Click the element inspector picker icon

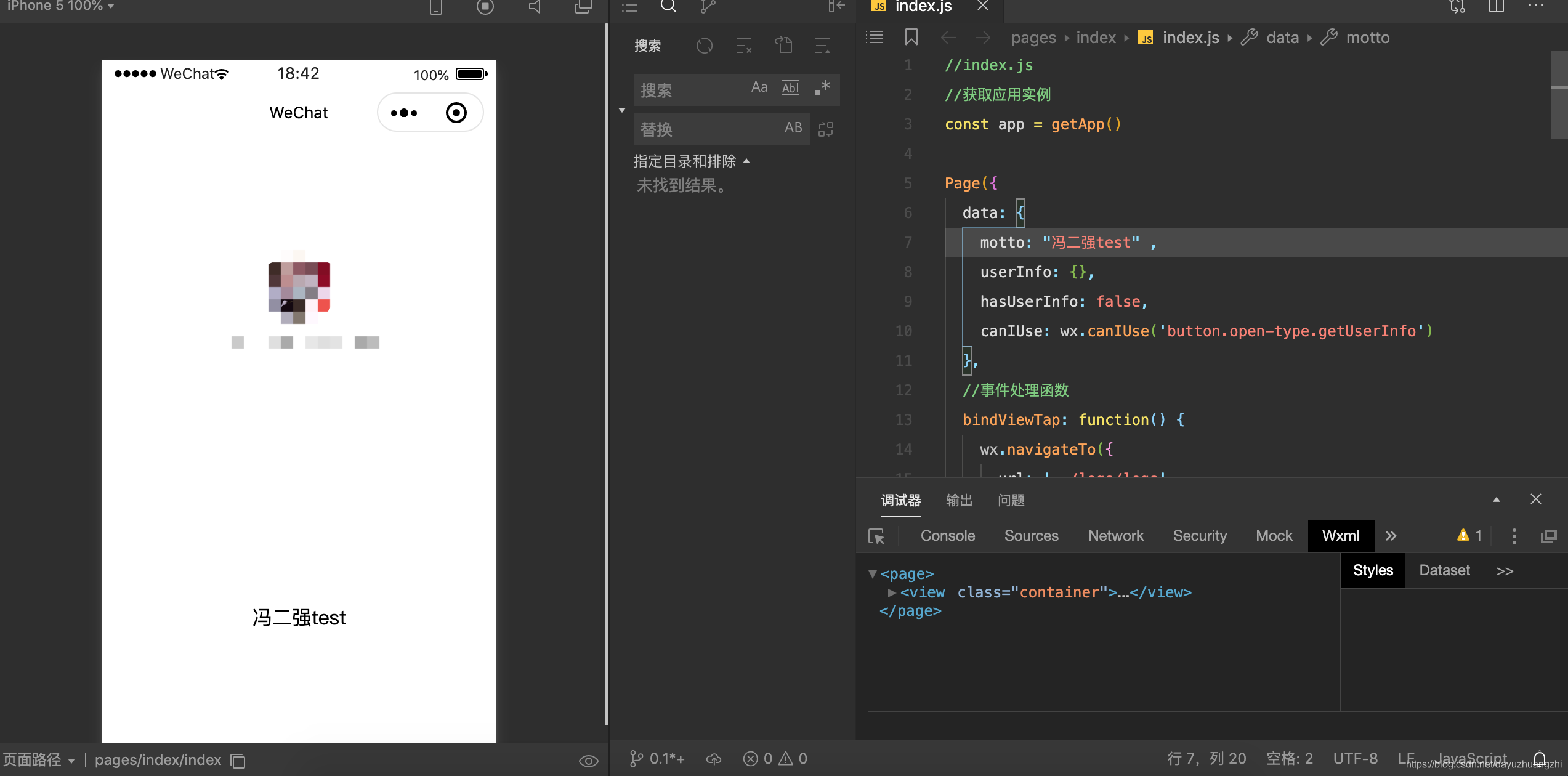(x=876, y=536)
